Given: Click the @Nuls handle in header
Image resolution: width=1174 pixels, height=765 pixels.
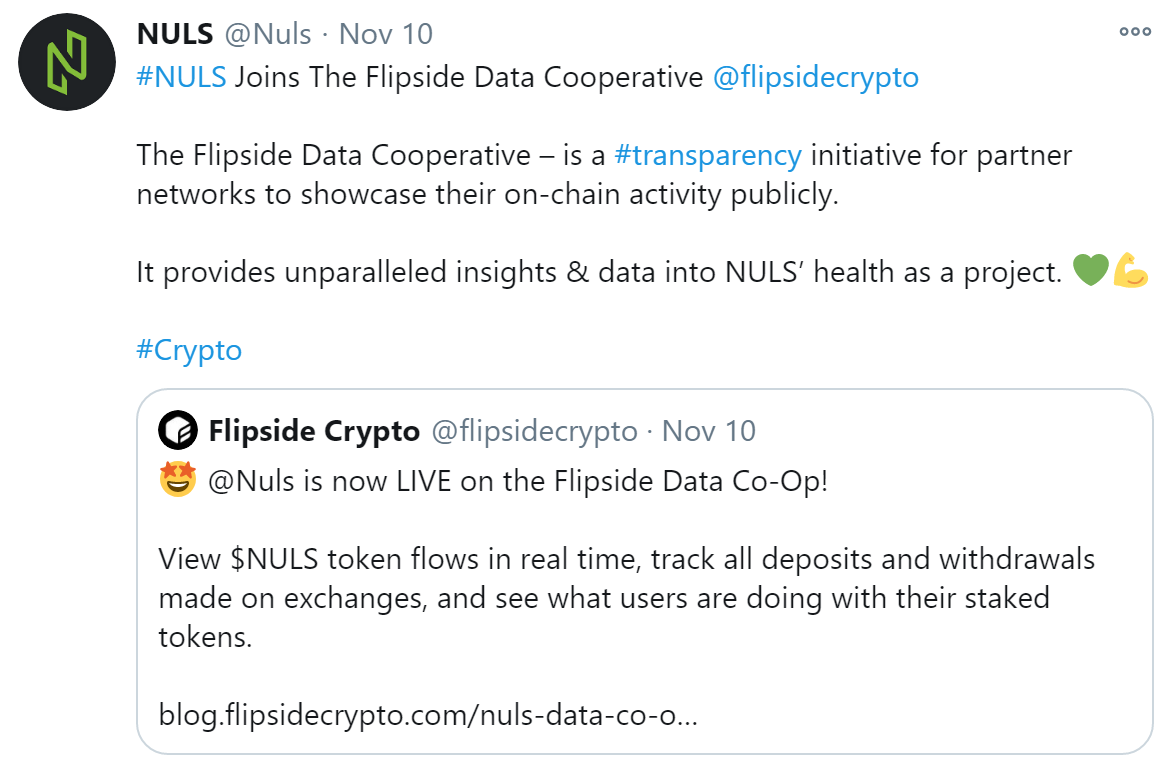Looking at the screenshot, I should pyautogui.click(x=267, y=34).
